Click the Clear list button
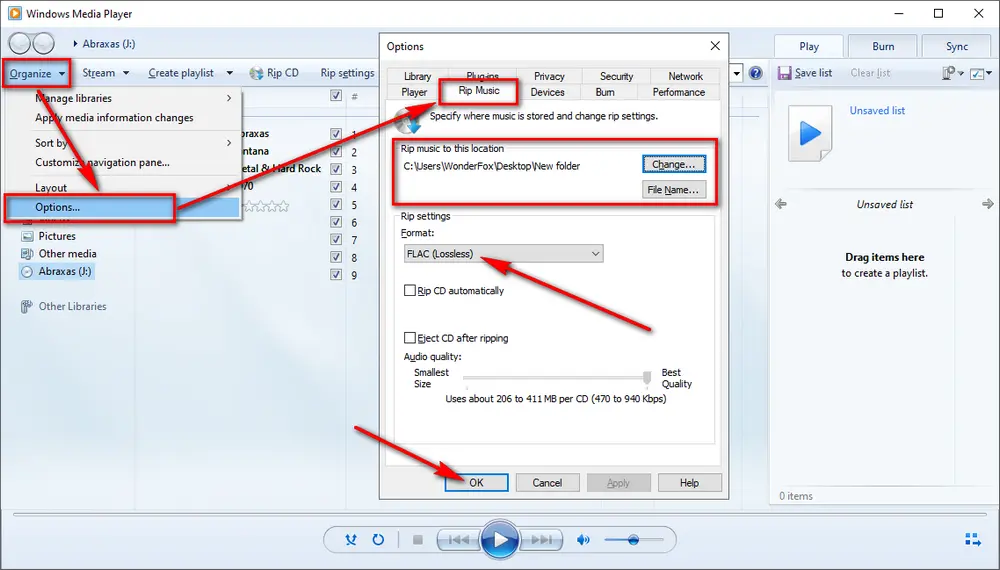The image size is (1000, 570). 870,73
